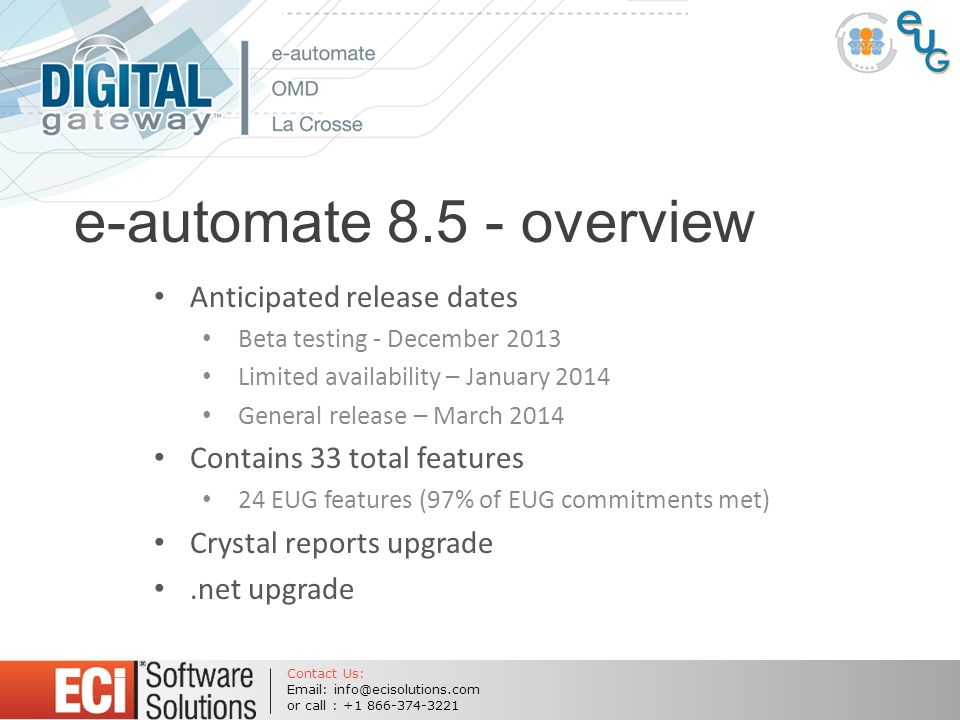Click Contains 33 total features bullet

(357, 458)
